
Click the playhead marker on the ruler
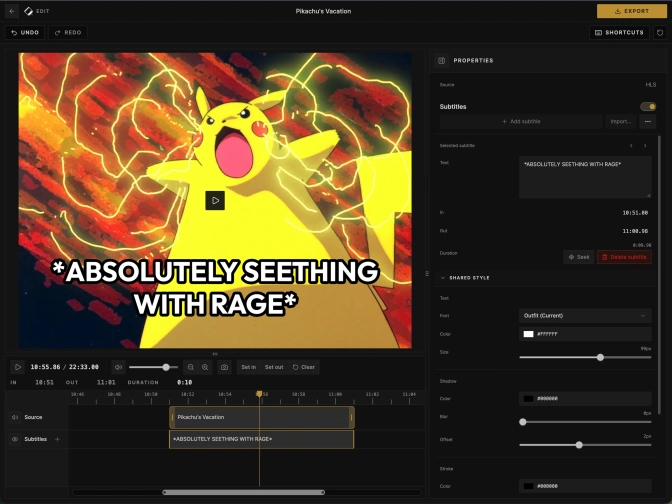click(259, 394)
